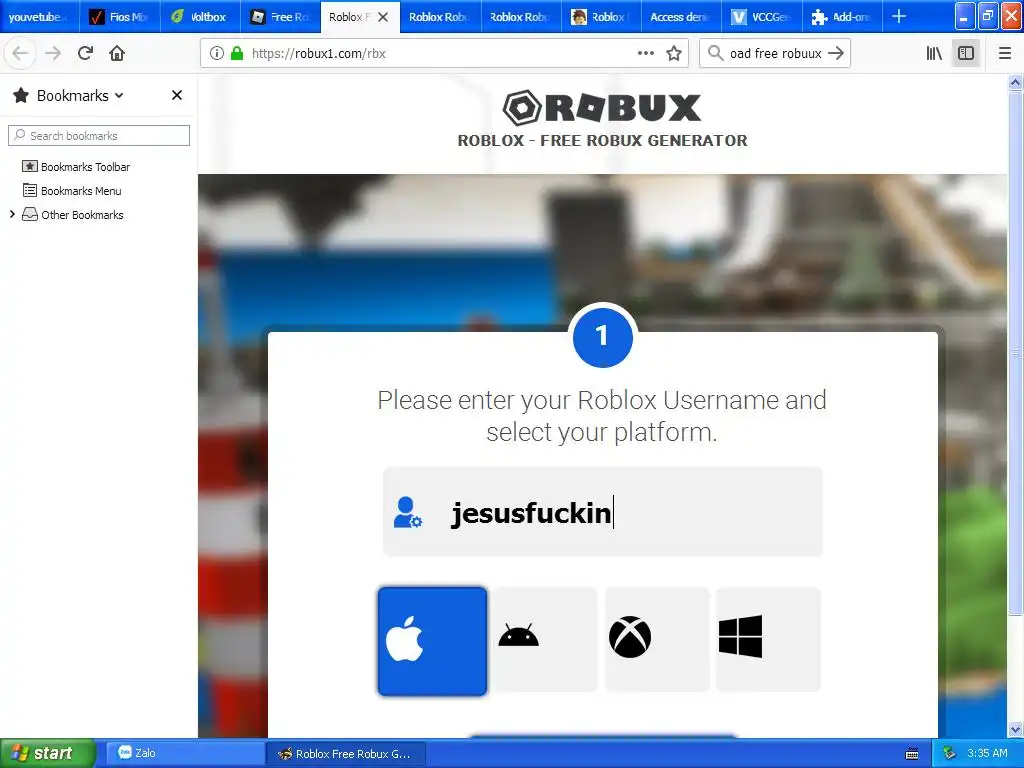The height and width of the screenshot is (768, 1024).
Task: Switch to the VCCGen tab
Action: click(x=762, y=16)
